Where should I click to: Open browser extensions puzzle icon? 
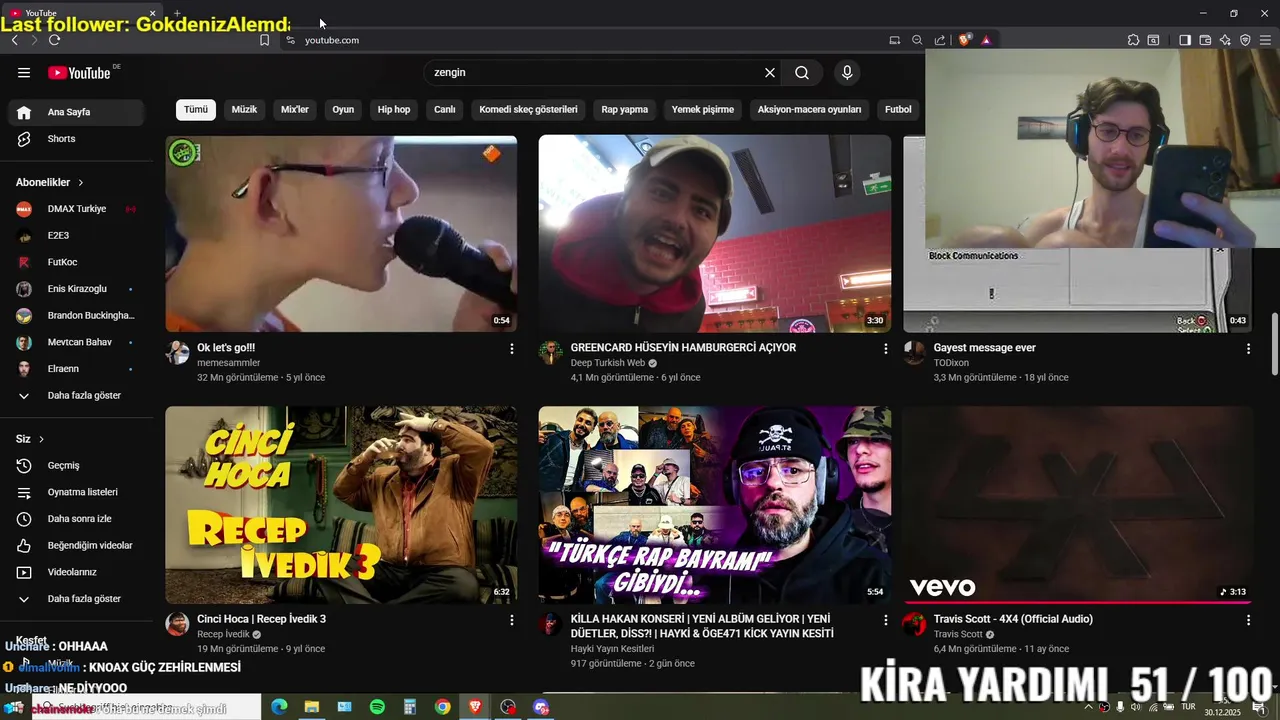pyautogui.click(x=1133, y=40)
